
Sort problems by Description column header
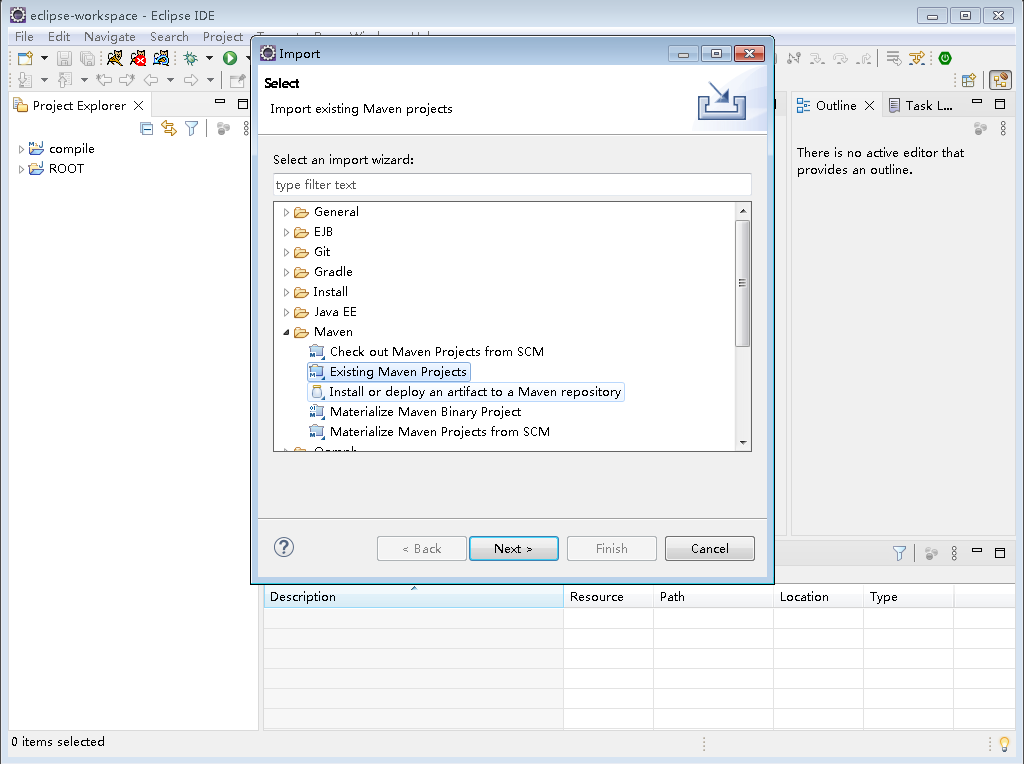(x=413, y=597)
